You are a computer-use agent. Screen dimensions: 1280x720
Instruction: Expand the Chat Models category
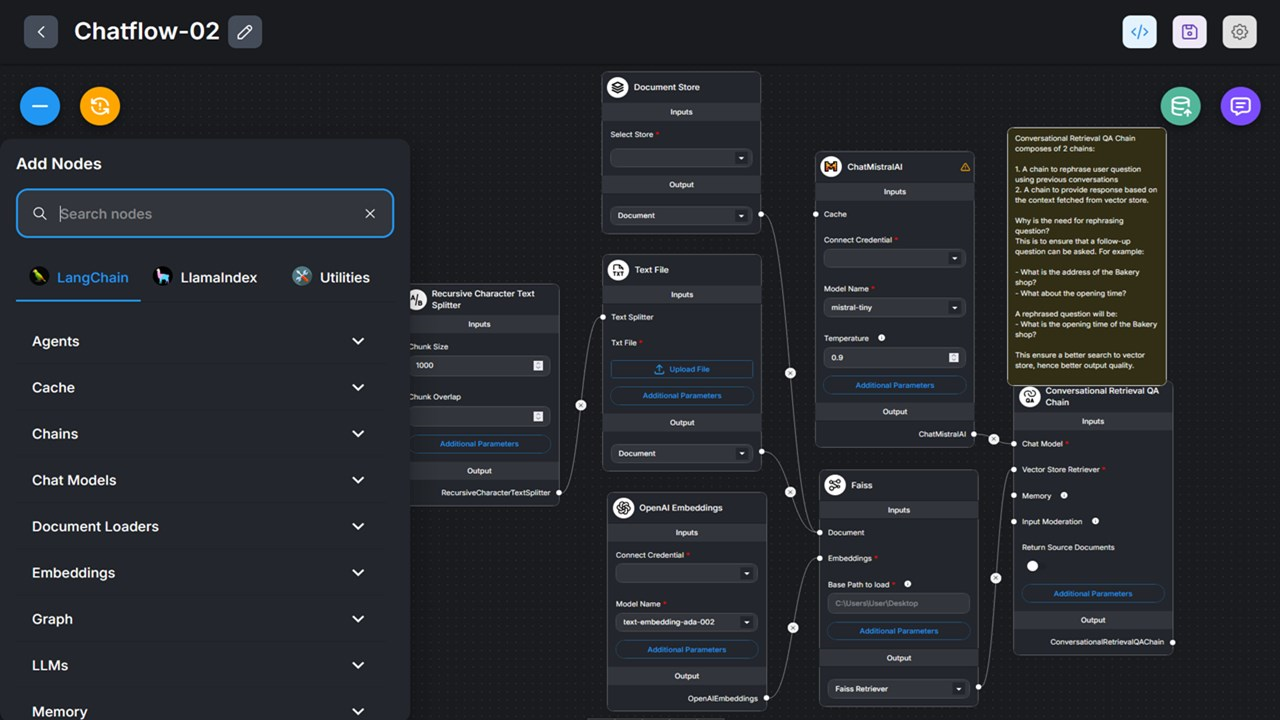pyautogui.click(x=199, y=480)
